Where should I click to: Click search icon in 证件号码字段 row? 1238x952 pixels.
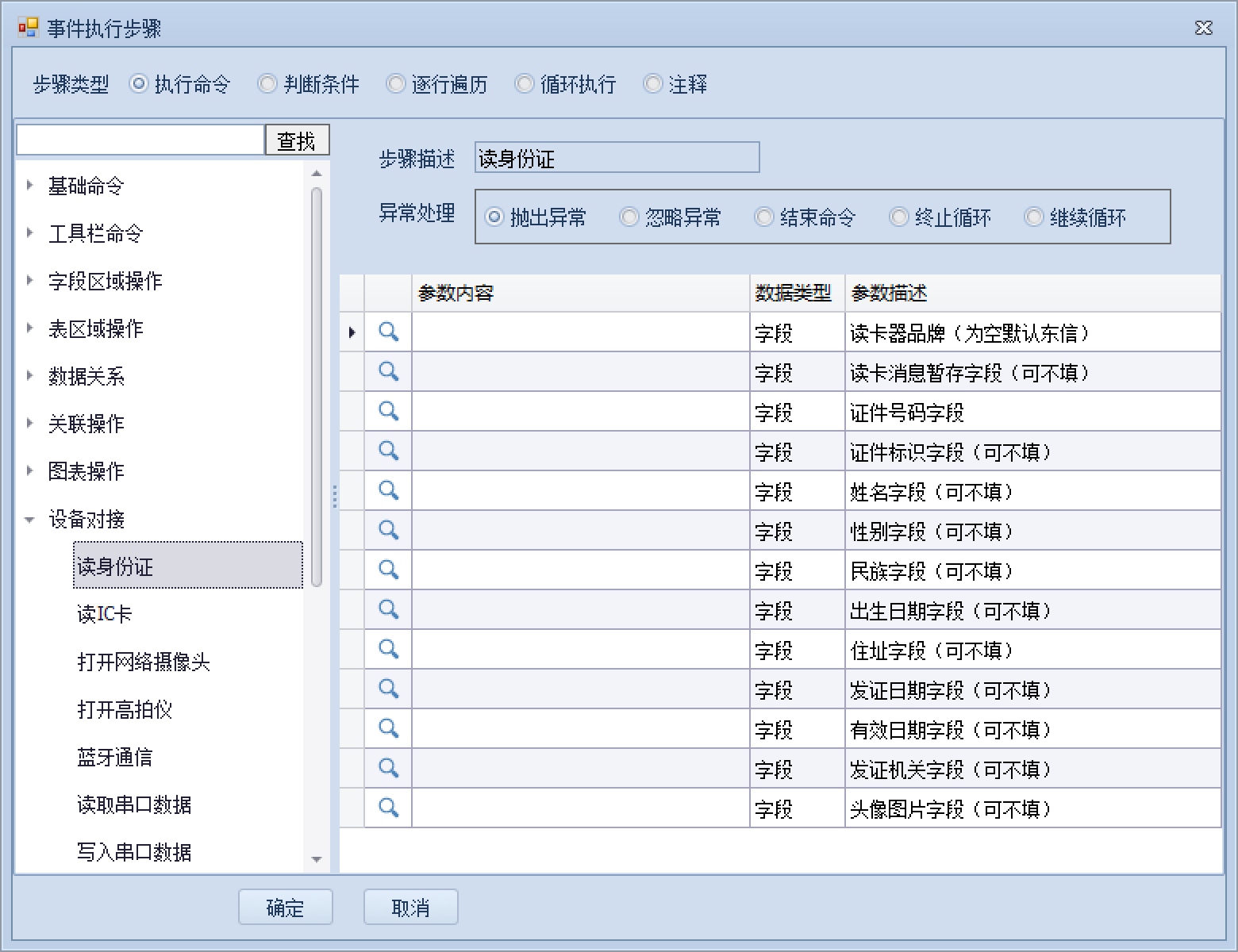[x=388, y=411]
